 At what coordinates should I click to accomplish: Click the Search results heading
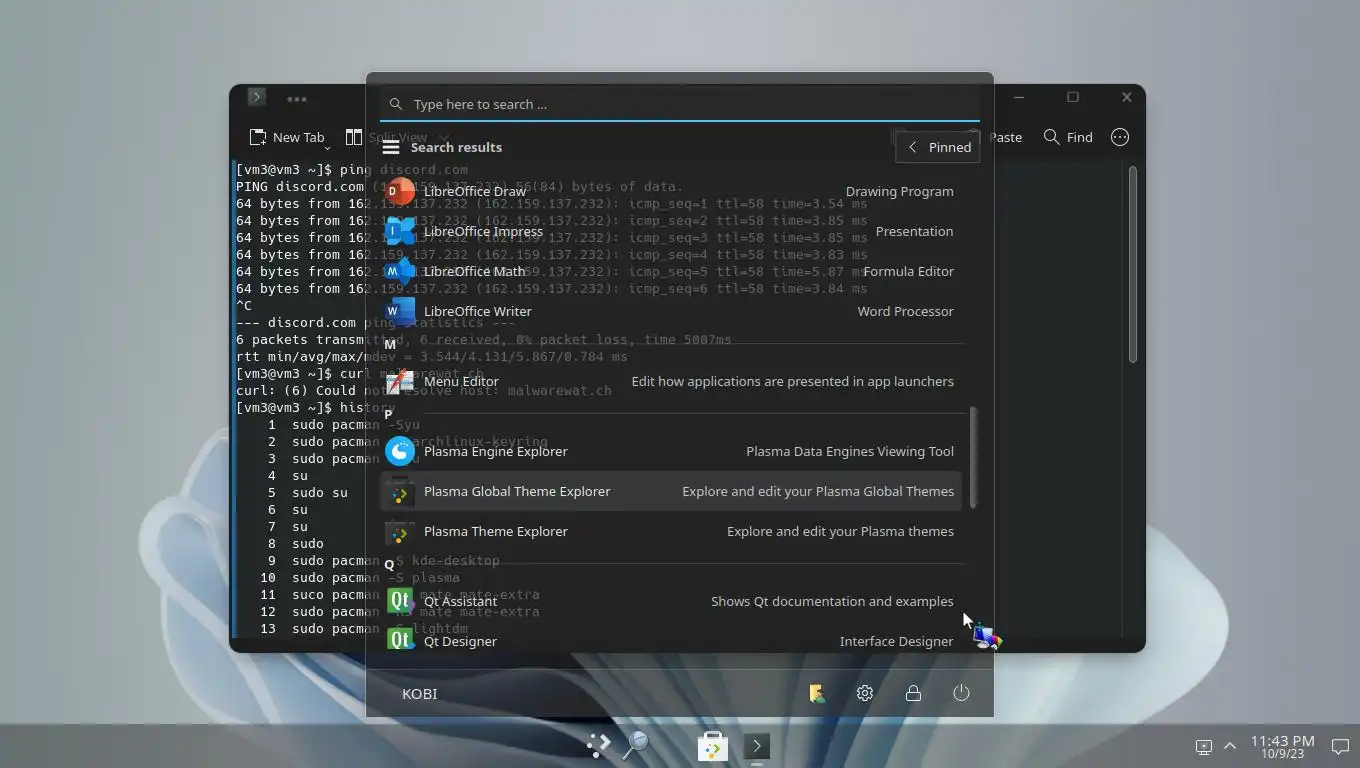pyautogui.click(x=456, y=147)
